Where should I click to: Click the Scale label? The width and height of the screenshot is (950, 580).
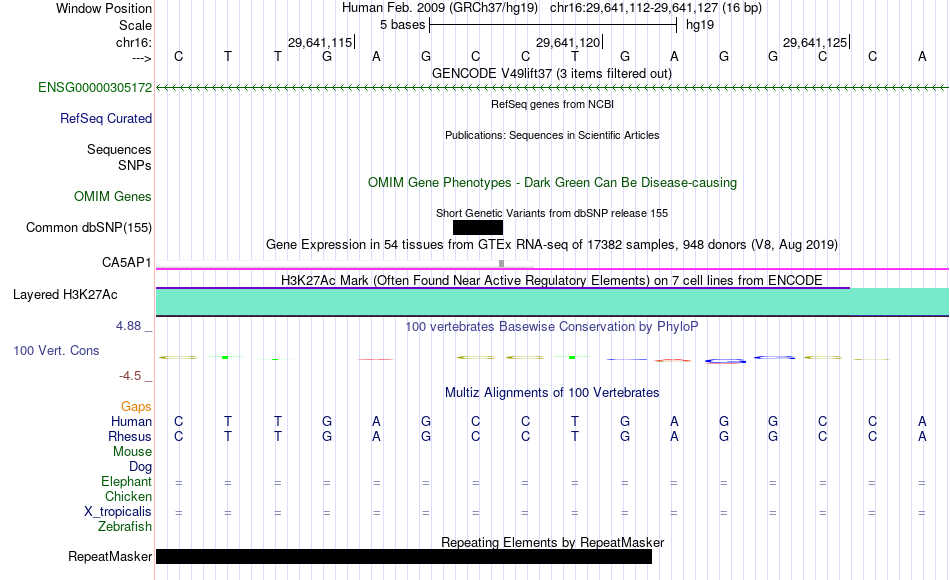point(135,25)
